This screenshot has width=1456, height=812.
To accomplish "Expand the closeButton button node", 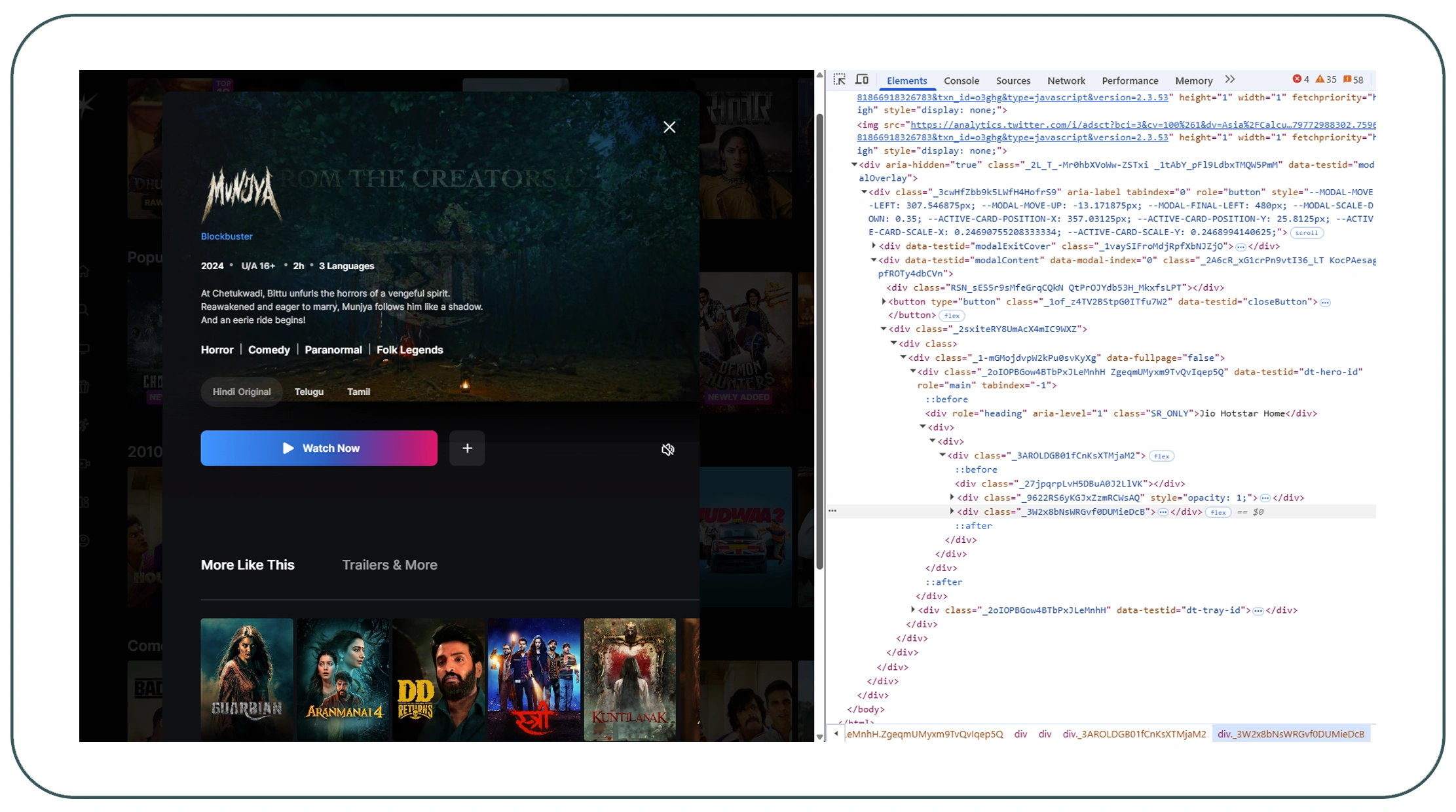I will point(884,301).
